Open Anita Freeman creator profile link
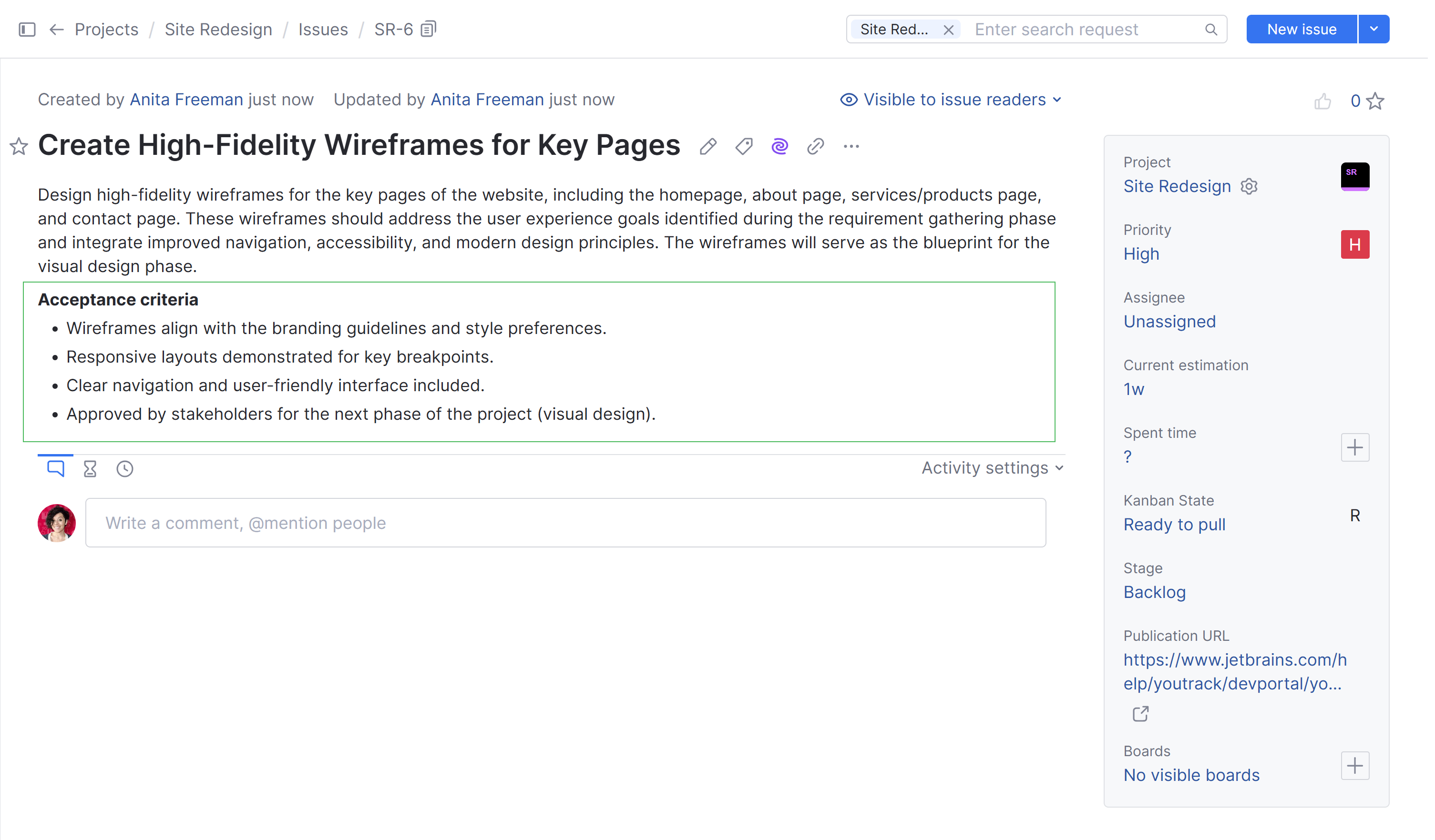The image size is (1435, 840). click(x=187, y=100)
